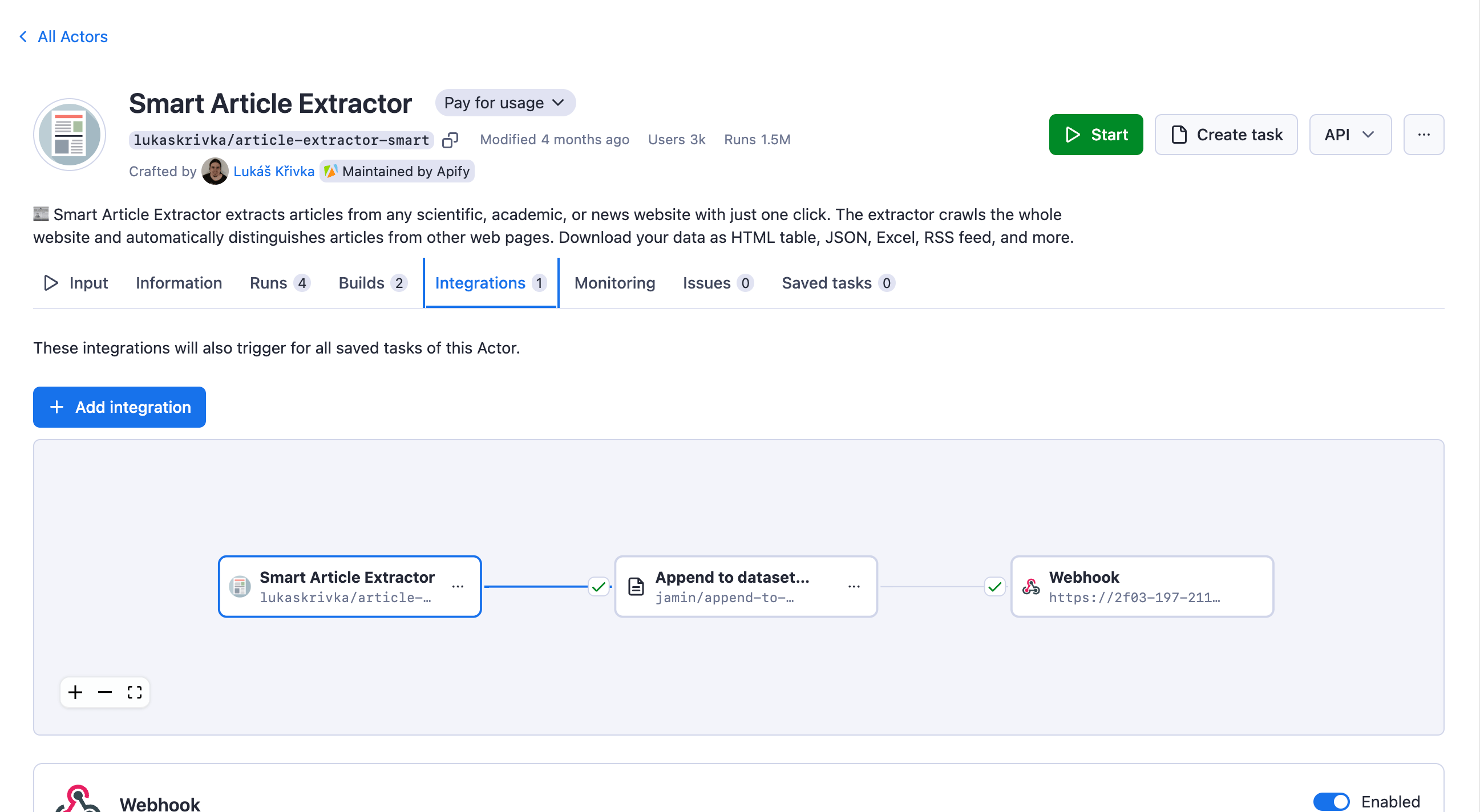The height and width of the screenshot is (812, 1480).
Task: Go back to All Actors
Action: (64, 36)
